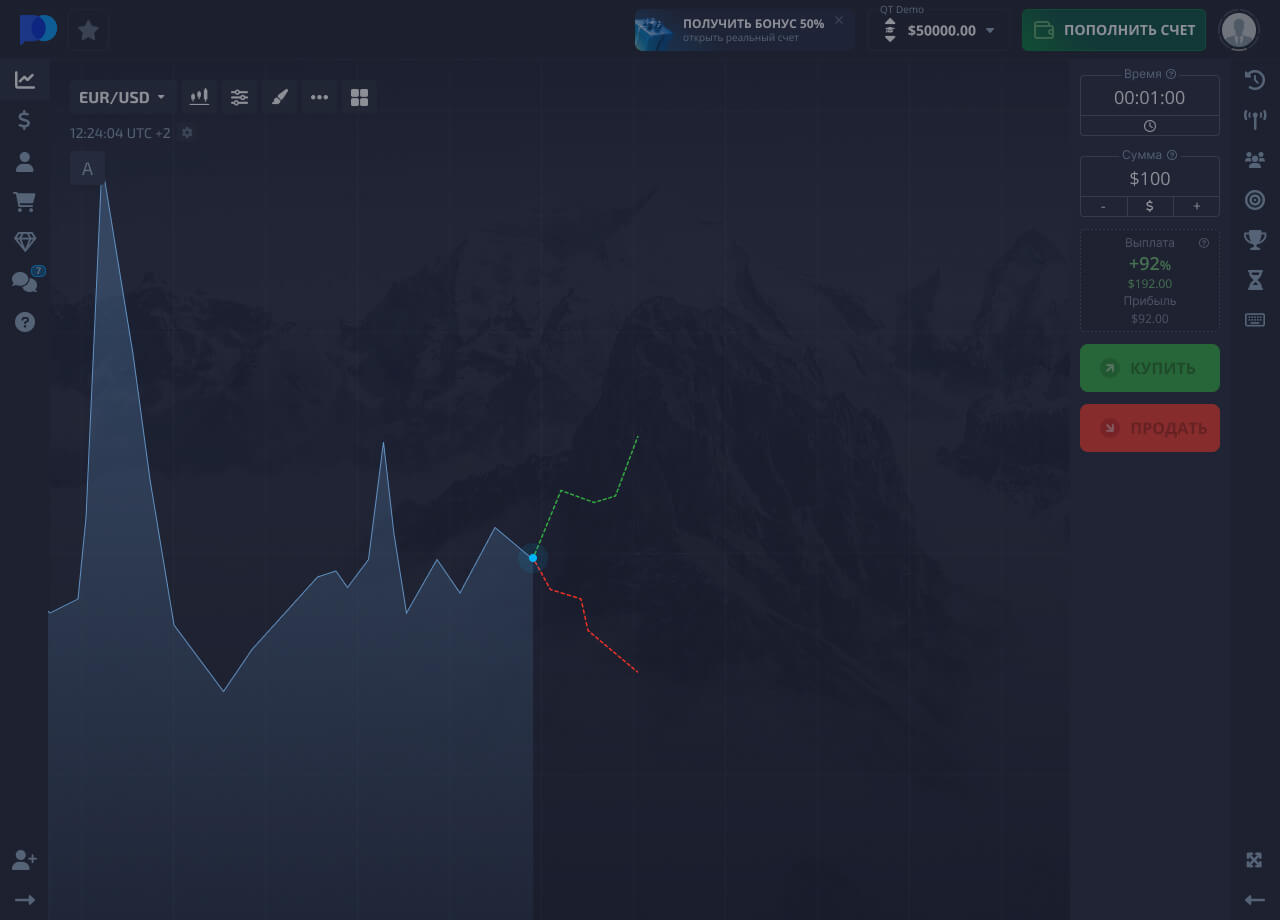Open the tournaments trophy icon
This screenshot has width=1280, height=920.
[1254, 240]
